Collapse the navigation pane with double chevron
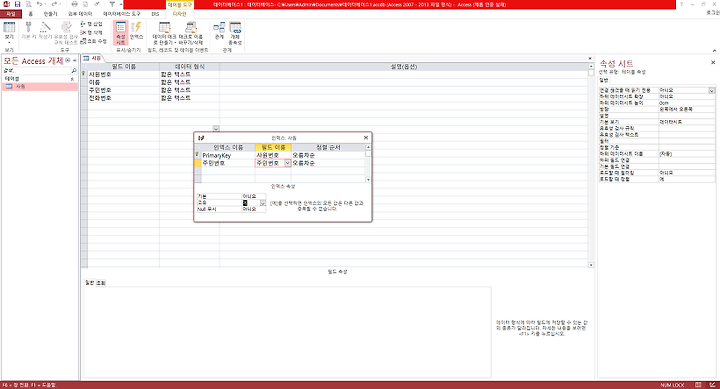Screen dimensions: 720x389 click(x=74, y=61)
